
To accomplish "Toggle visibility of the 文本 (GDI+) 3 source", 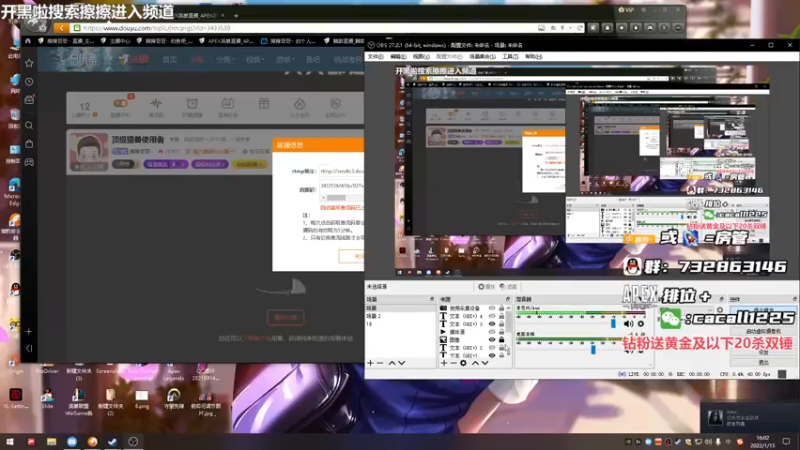I will (x=492, y=324).
